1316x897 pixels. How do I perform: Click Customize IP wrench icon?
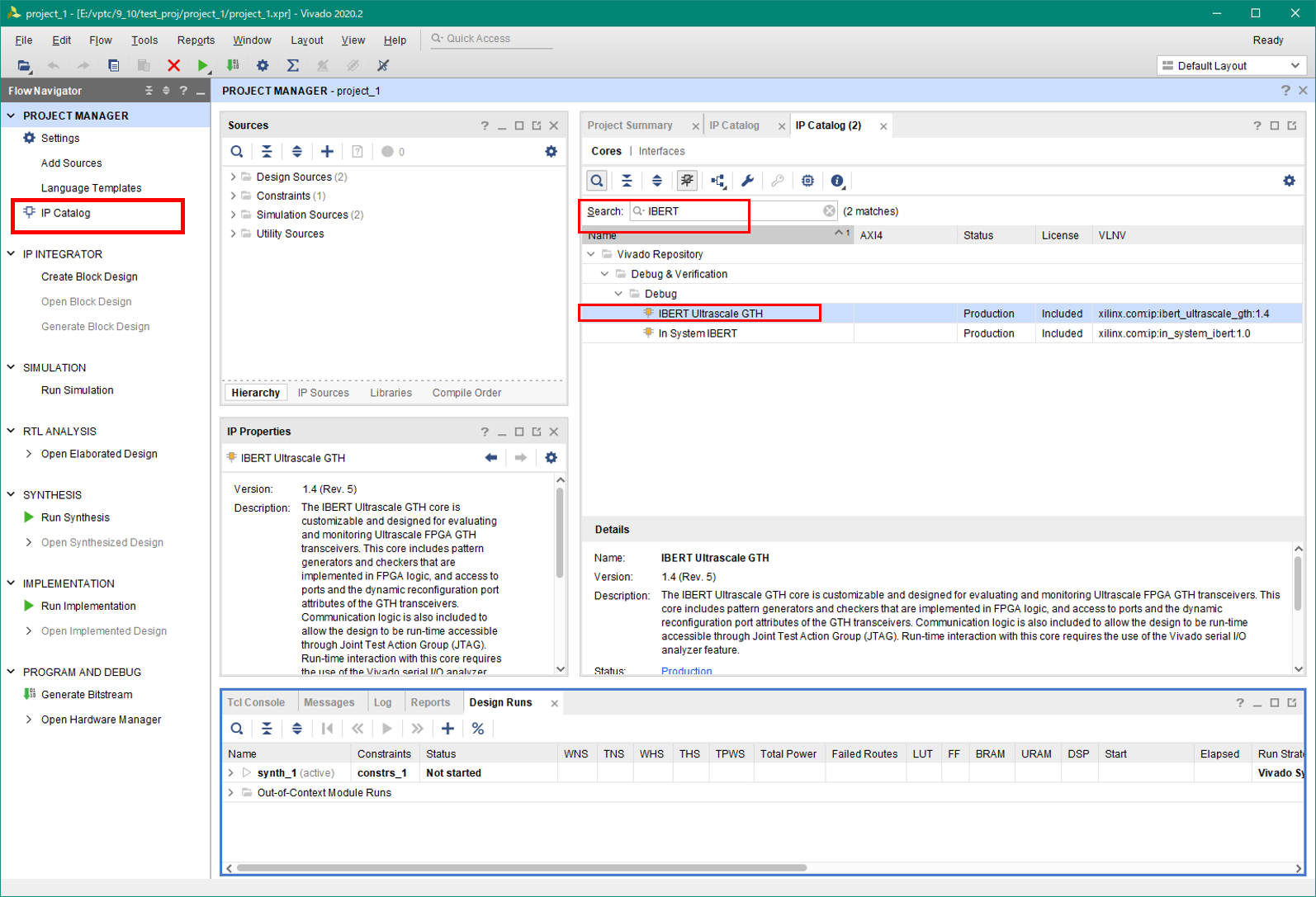point(747,181)
